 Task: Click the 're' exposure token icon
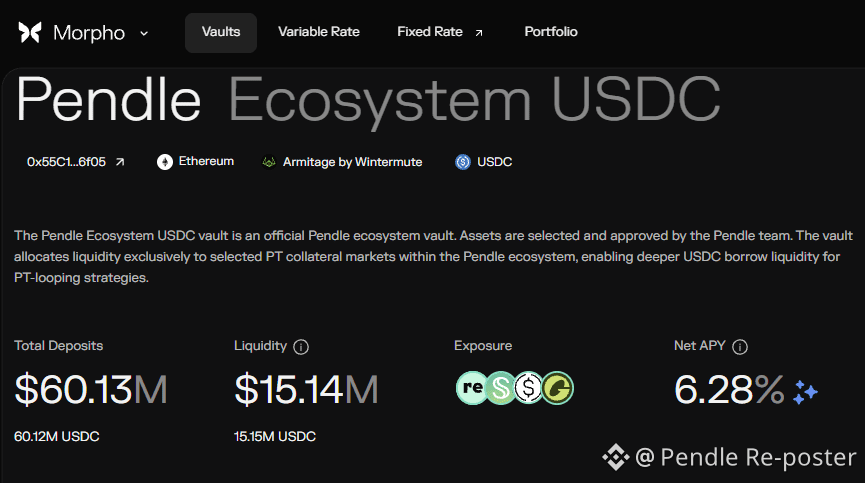pyautogui.click(x=472, y=388)
